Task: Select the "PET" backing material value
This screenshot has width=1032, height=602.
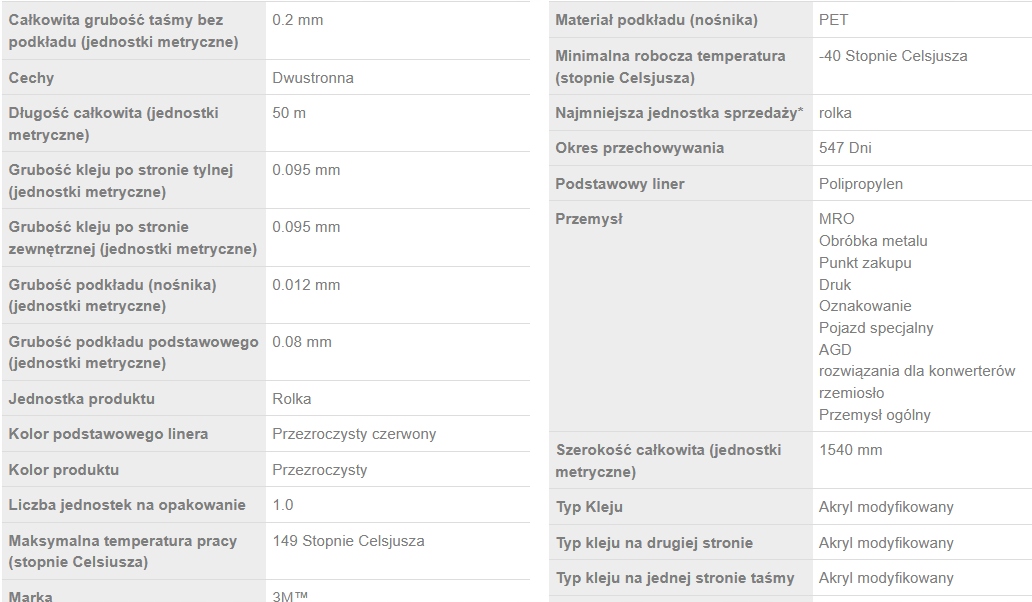Action: click(833, 20)
